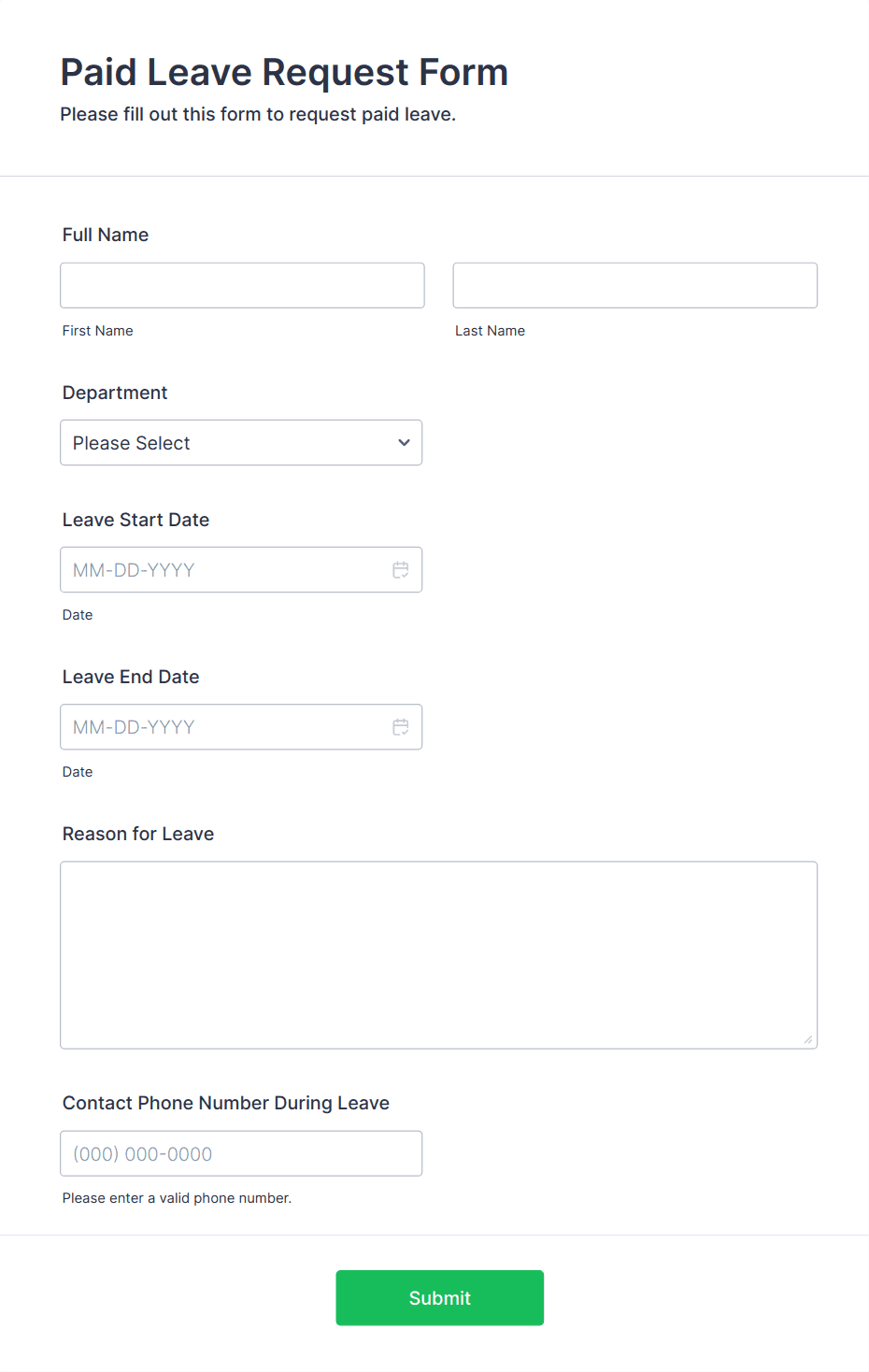Click Contact Phone Number During Leave label
Image resolution: width=869 pixels, height=1372 pixels.
[x=226, y=1103]
